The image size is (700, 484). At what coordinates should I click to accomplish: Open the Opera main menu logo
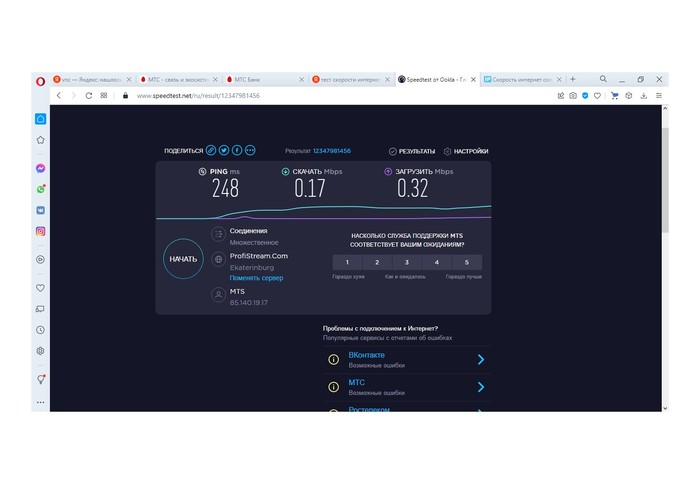tap(41, 81)
